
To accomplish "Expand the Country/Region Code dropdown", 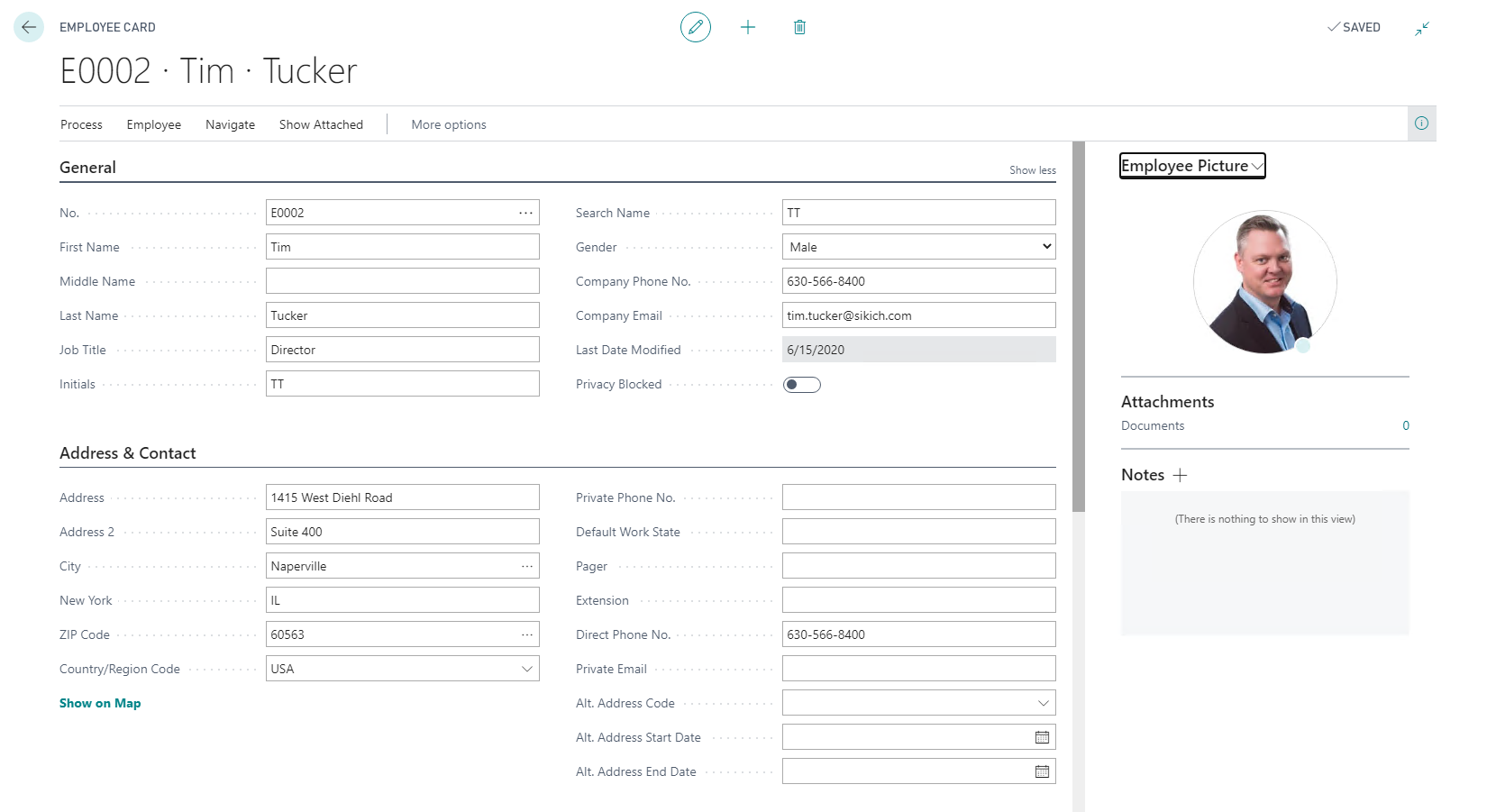I will click(x=527, y=669).
